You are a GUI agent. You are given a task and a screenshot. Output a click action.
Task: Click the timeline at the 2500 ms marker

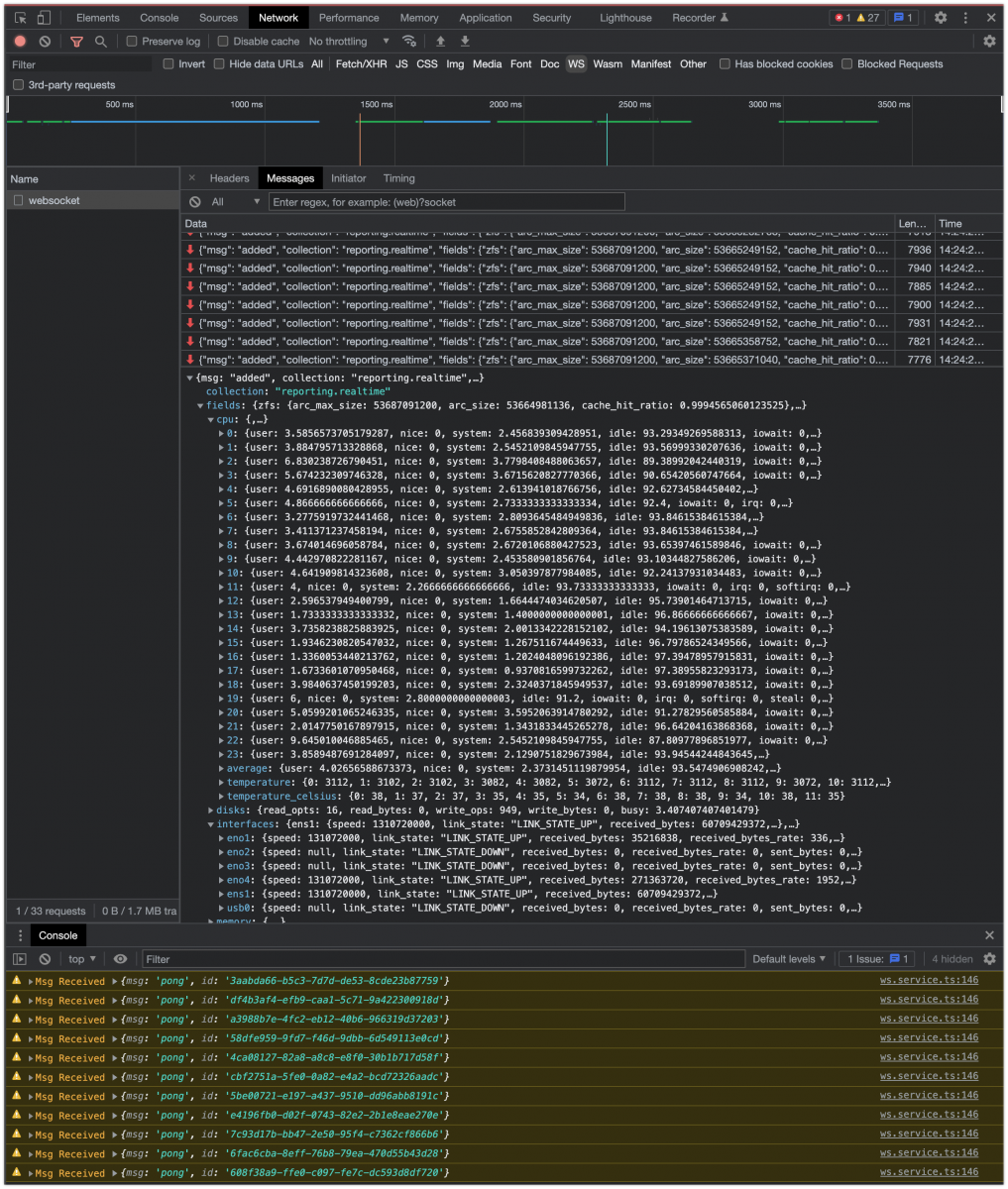[634, 124]
